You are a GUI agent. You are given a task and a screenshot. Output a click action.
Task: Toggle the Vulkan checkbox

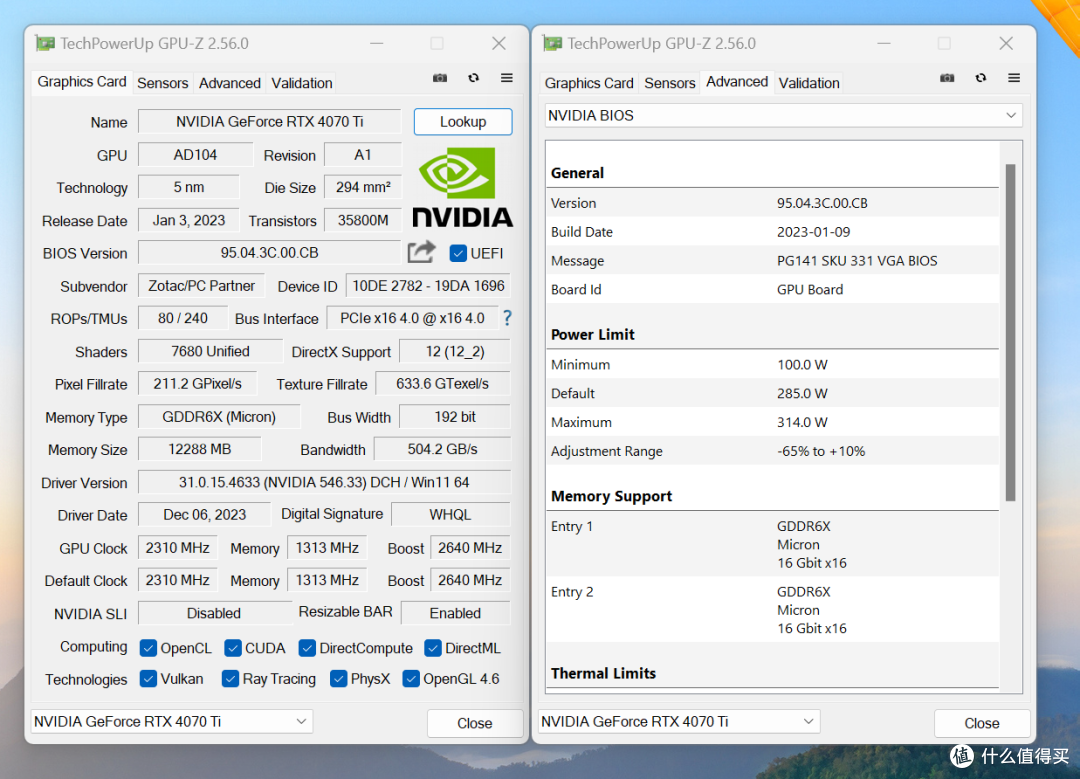coord(148,678)
